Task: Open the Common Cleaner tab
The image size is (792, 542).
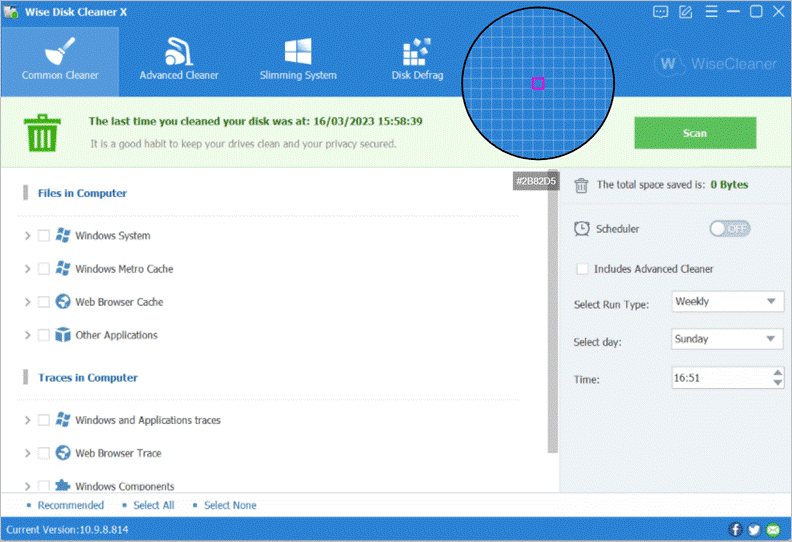Action: 60,61
